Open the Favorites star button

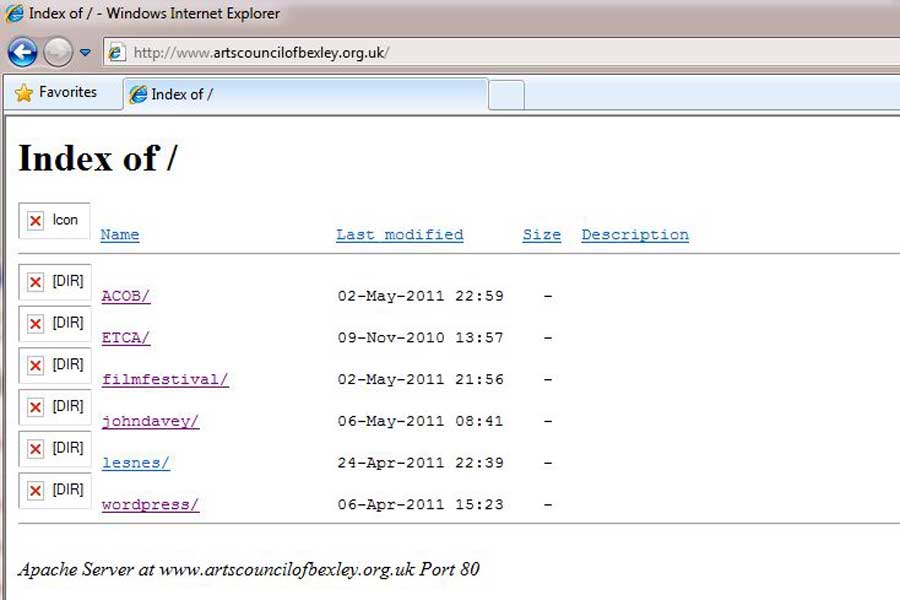click(x=56, y=93)
